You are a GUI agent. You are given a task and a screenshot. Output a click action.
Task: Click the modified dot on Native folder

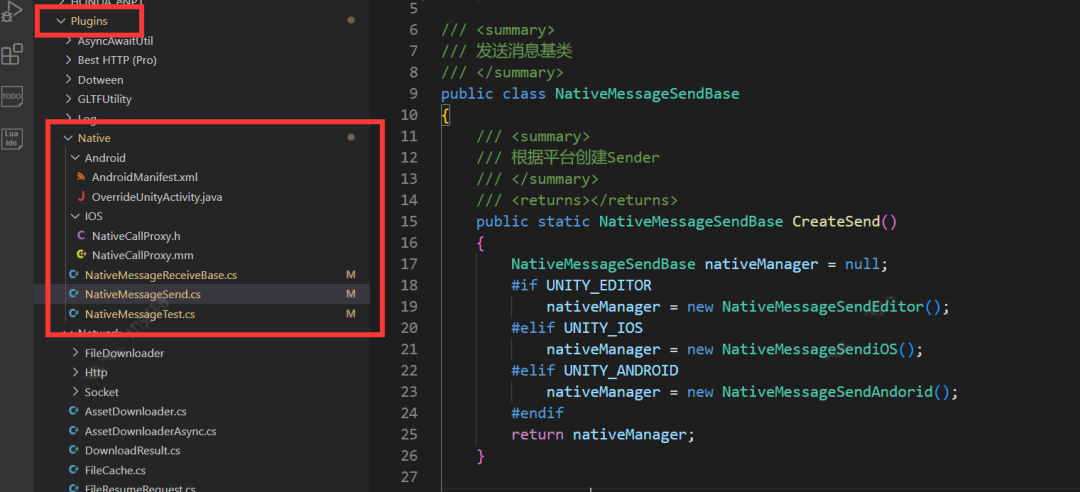tap(351, 138)
